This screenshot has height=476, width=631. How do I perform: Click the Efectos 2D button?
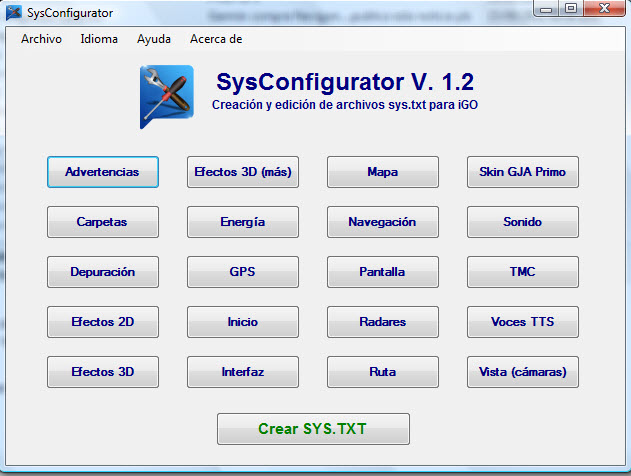103,322
